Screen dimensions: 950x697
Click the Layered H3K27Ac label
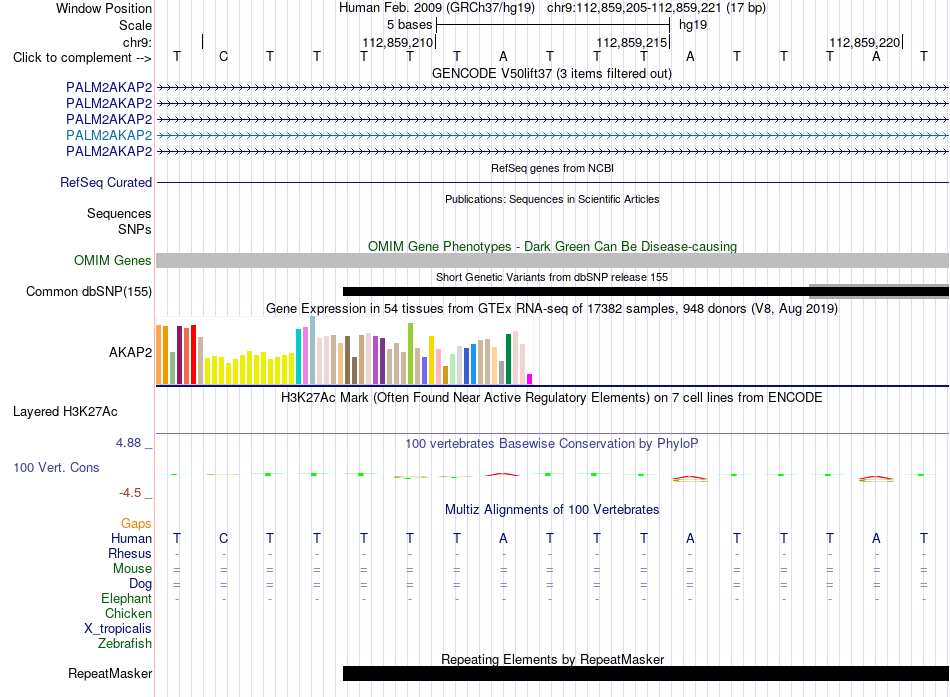(x=65, y=412)
